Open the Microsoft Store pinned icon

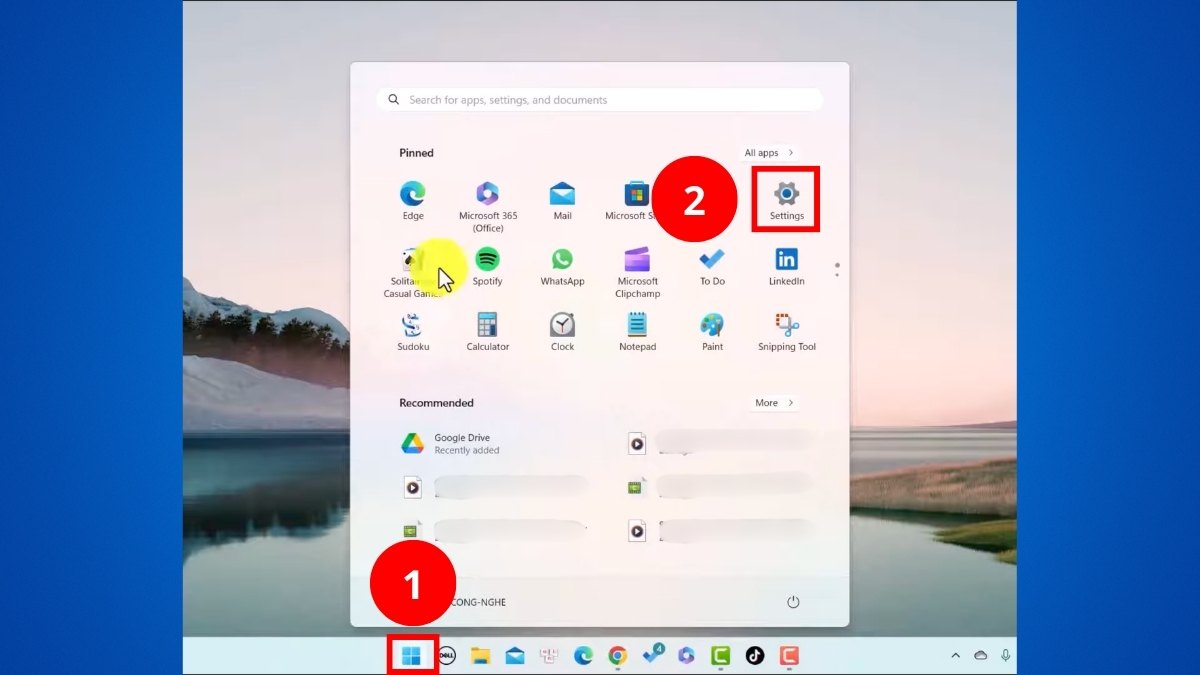[637, 201]
